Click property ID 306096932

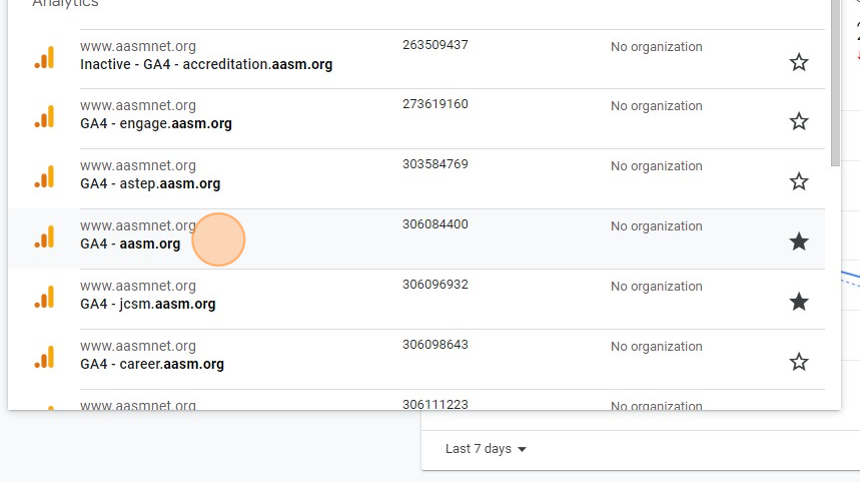(x=435, y=285)
